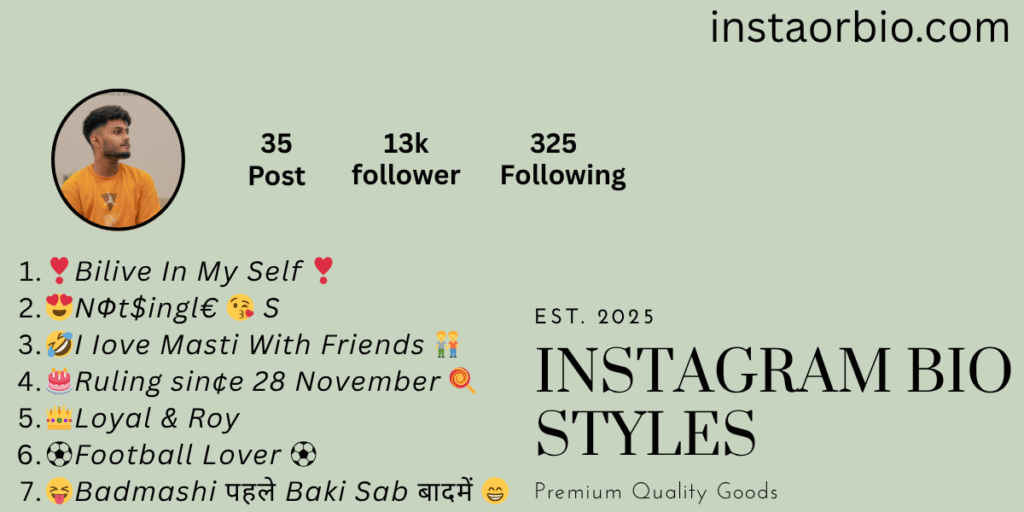Image resolution: width=1024 pixels, height=512 pixels.
Task: Click the heart-eyes emoji on line 2
Action: pyautogui.click(x=59, y=308)
